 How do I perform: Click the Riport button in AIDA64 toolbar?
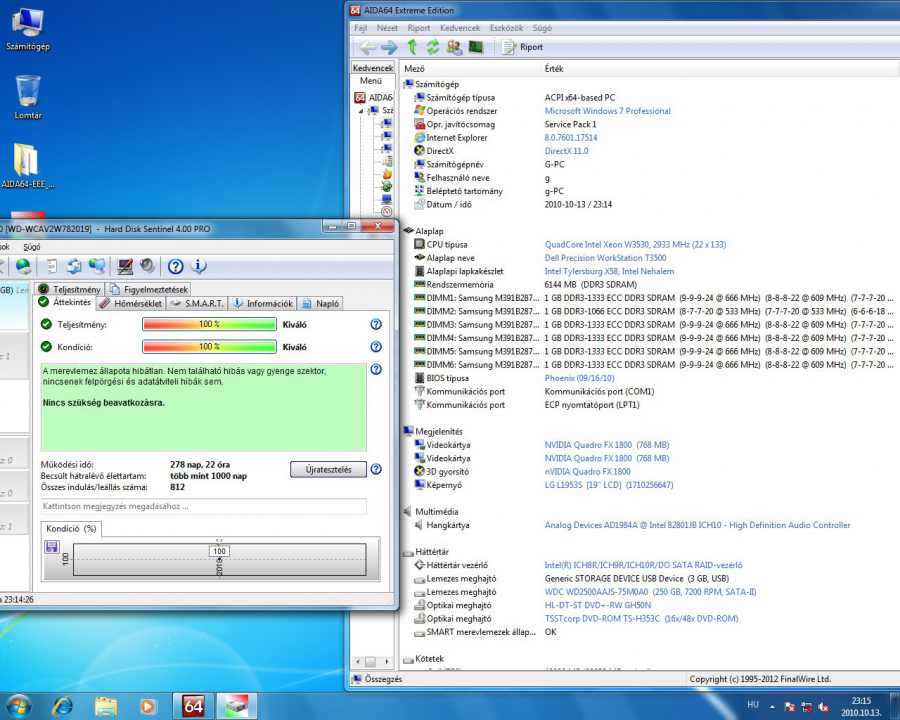click(x=522, y=47)
